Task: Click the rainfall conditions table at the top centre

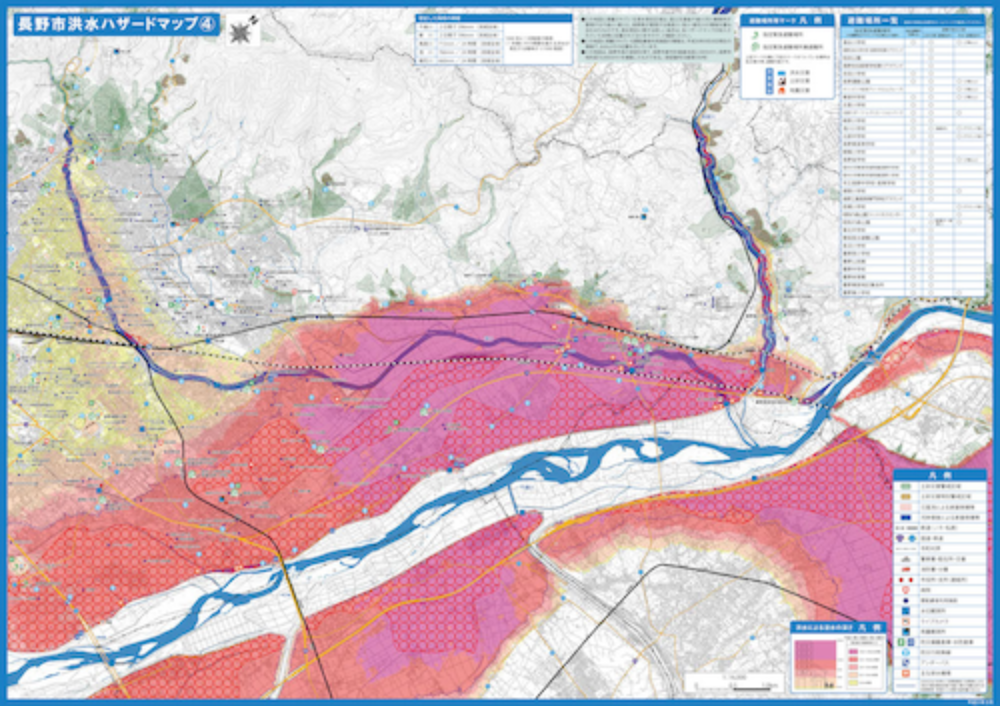Action: (x=494, y=39)
